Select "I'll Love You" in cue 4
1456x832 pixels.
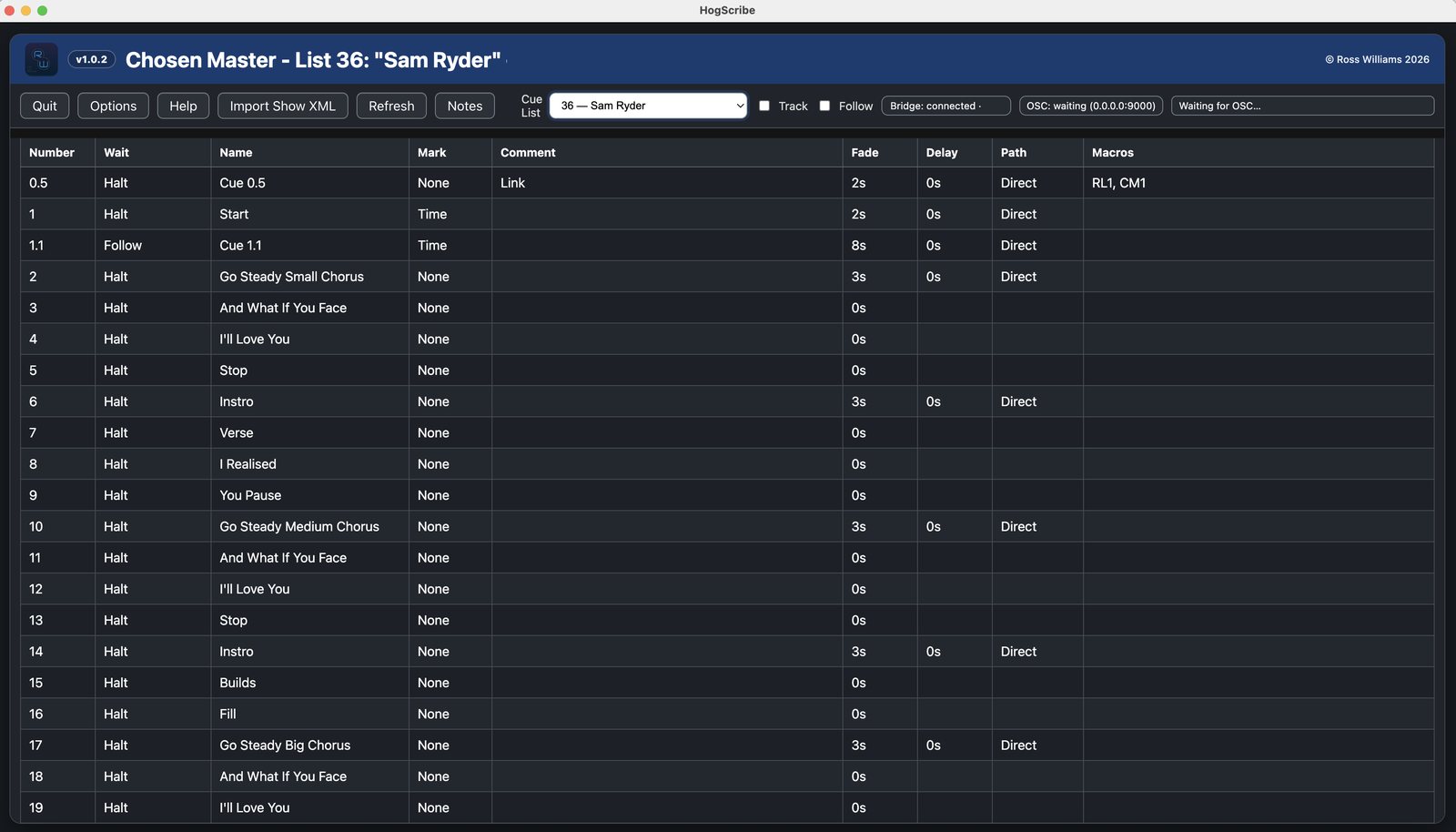[255, 340]
